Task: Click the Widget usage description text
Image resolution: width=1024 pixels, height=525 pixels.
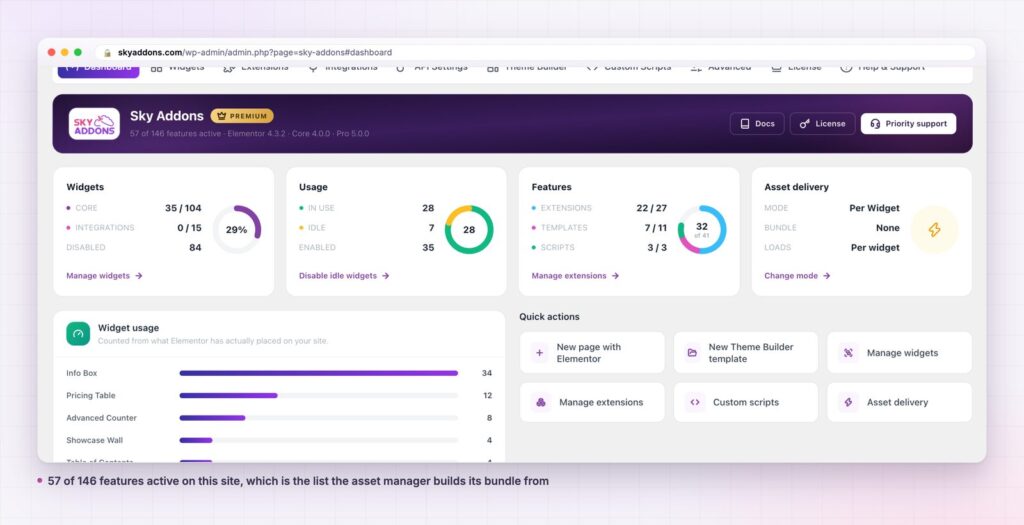Action: pyautogui.click(x=213, y=341)
